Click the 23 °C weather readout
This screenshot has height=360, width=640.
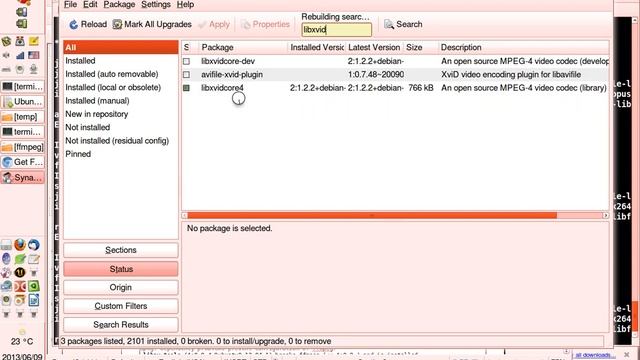click(22, 342)
